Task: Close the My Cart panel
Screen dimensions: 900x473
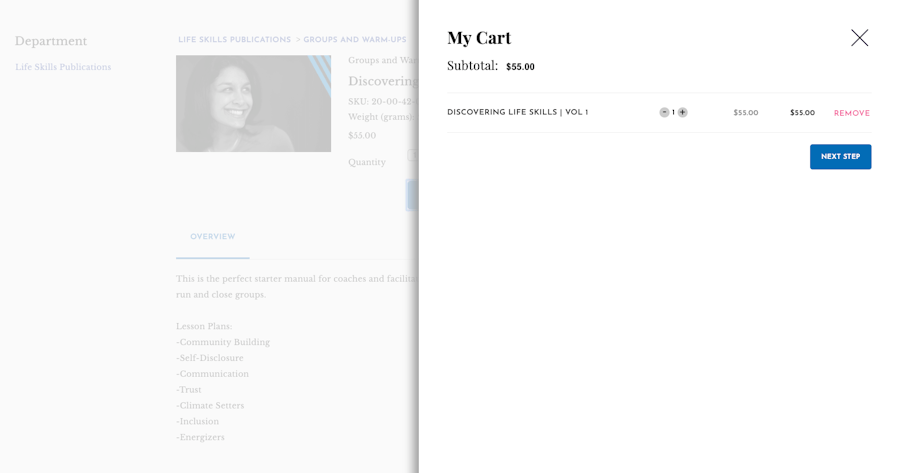Action: 859,38
